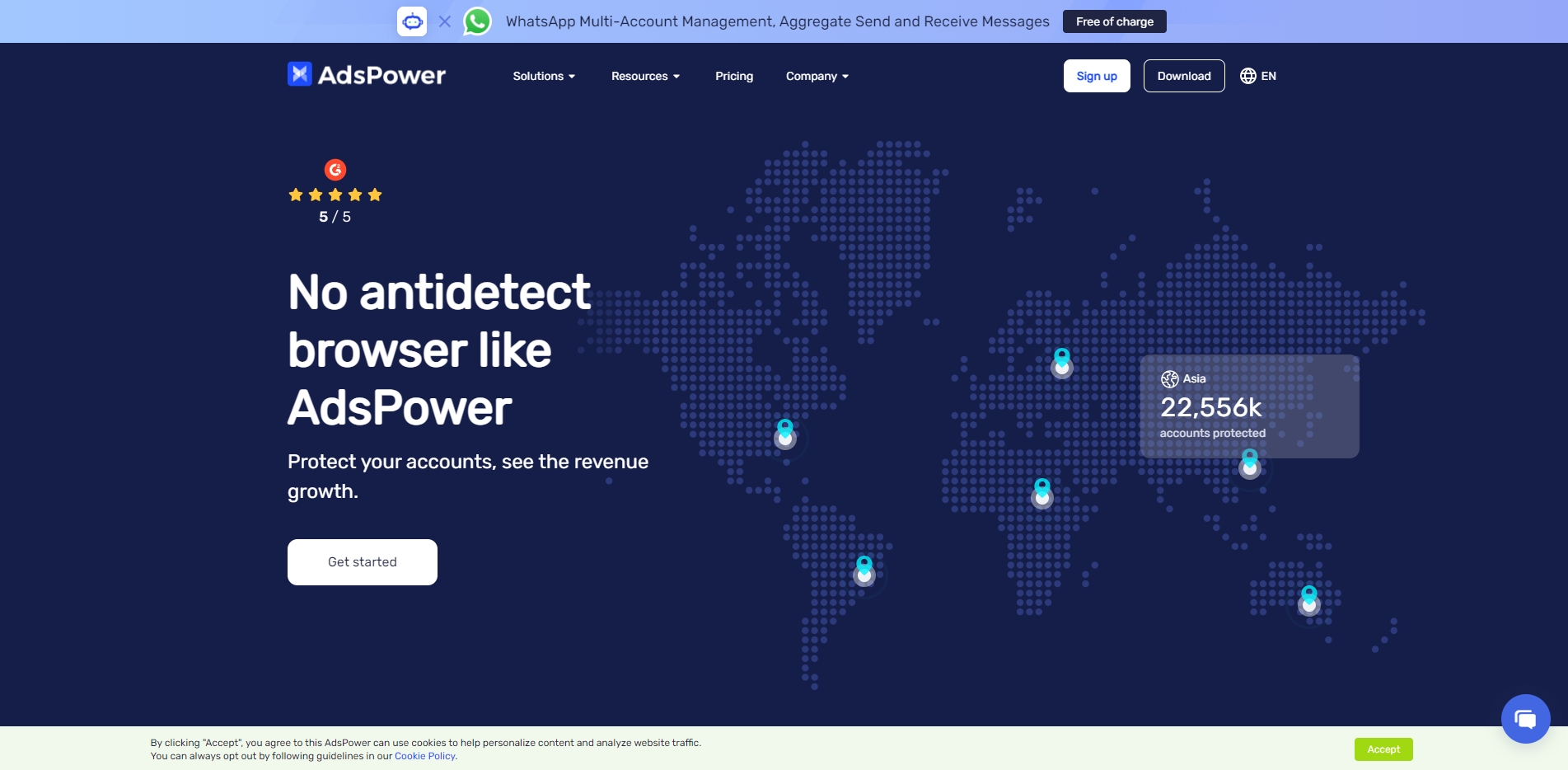Open the live chat bubble widget
The height and width of the screenshot is (770, 1568).
click(x=1525, y=719)
